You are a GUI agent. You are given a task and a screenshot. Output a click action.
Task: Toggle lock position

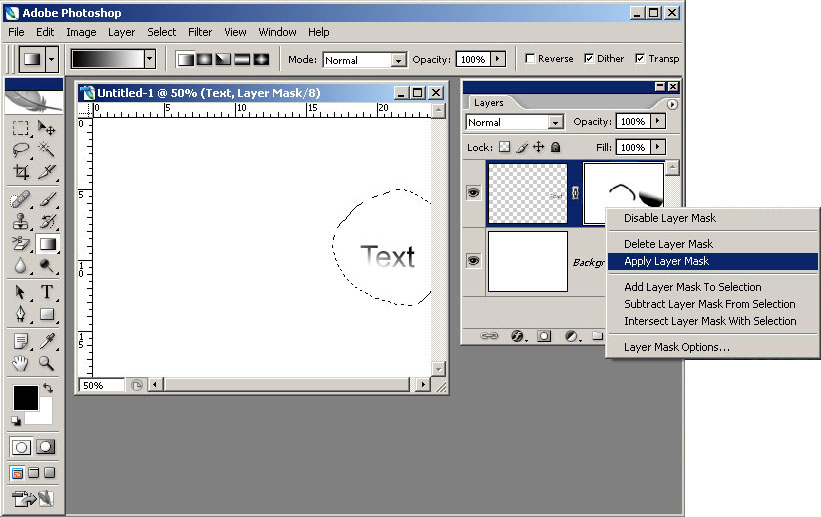click(x=539, y=147)
